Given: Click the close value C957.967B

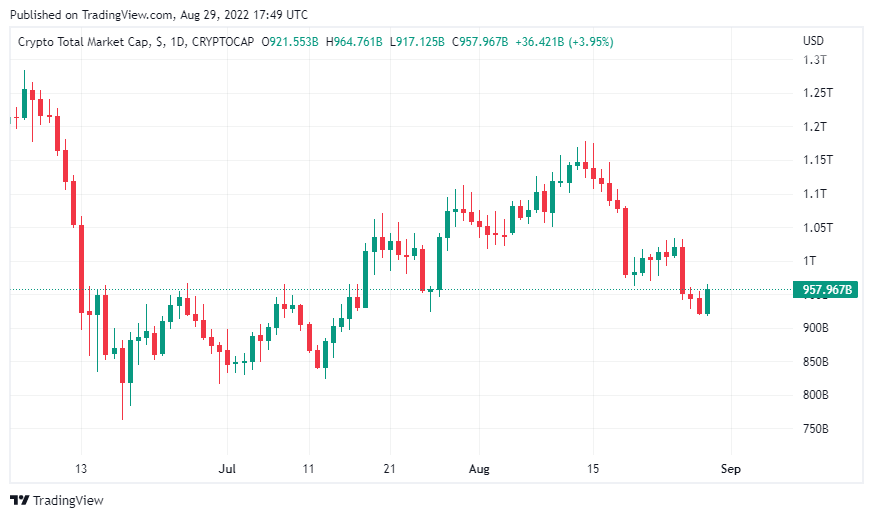Looking at the screenshot, I should tap(481, 41).
